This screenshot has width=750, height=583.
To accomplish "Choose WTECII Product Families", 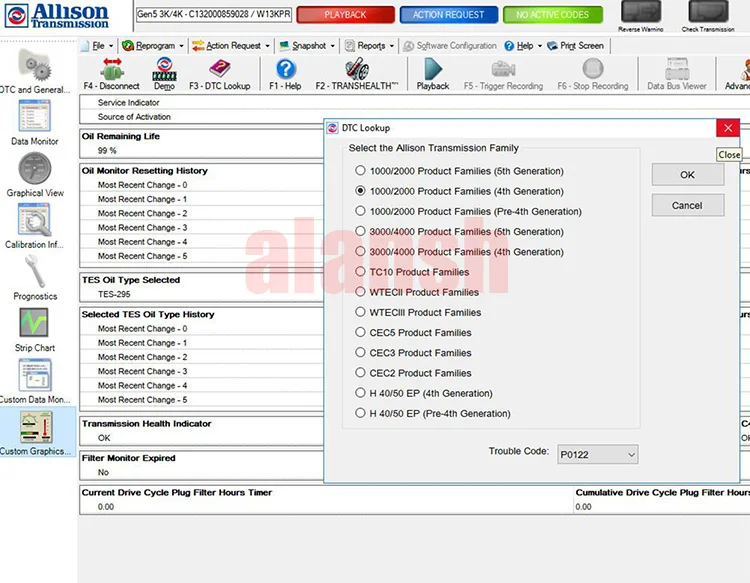I will [360, 291].
